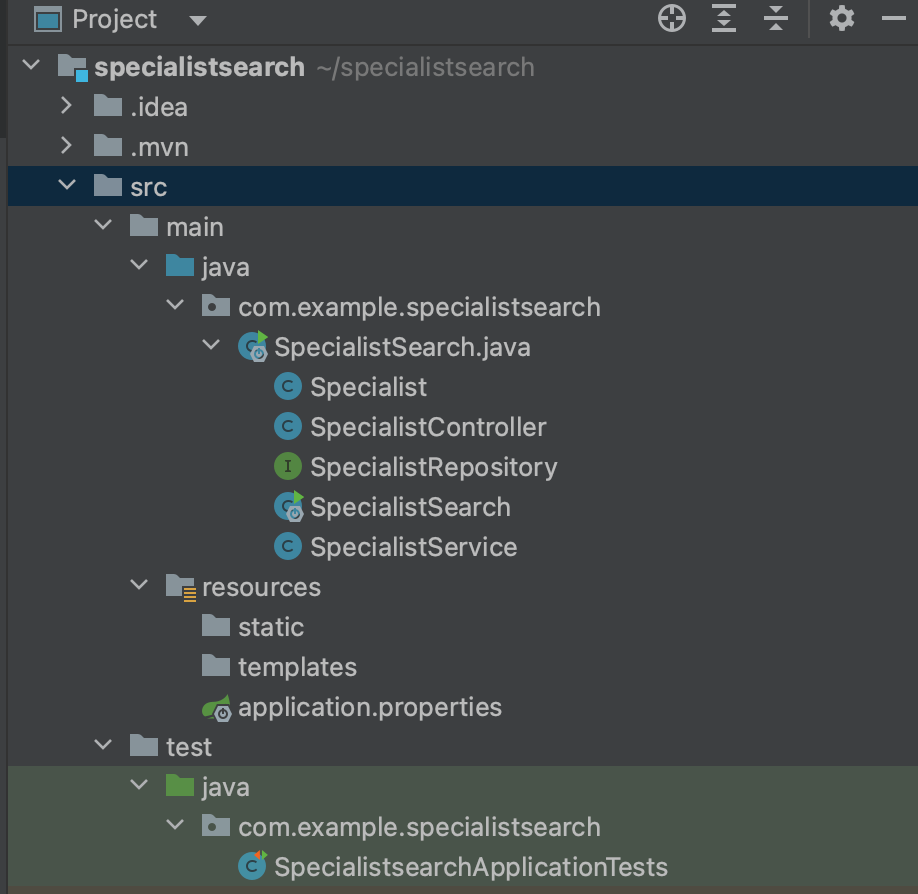Click the SpecialistSearch.java runnable class icon
Image resolution: width=918 pixels, height=894 pixels.
click(x=253, y=347)
